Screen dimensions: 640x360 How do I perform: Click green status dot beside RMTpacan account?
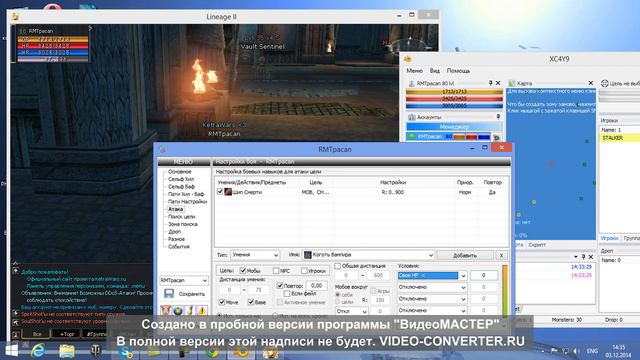(412, 136)
